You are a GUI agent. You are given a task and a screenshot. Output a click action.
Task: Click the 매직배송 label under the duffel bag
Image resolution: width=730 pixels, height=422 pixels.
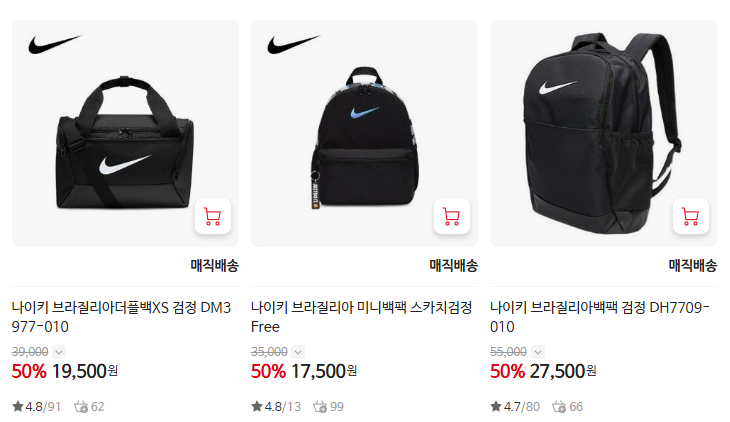pyautogui.click(x=215, y=265)
